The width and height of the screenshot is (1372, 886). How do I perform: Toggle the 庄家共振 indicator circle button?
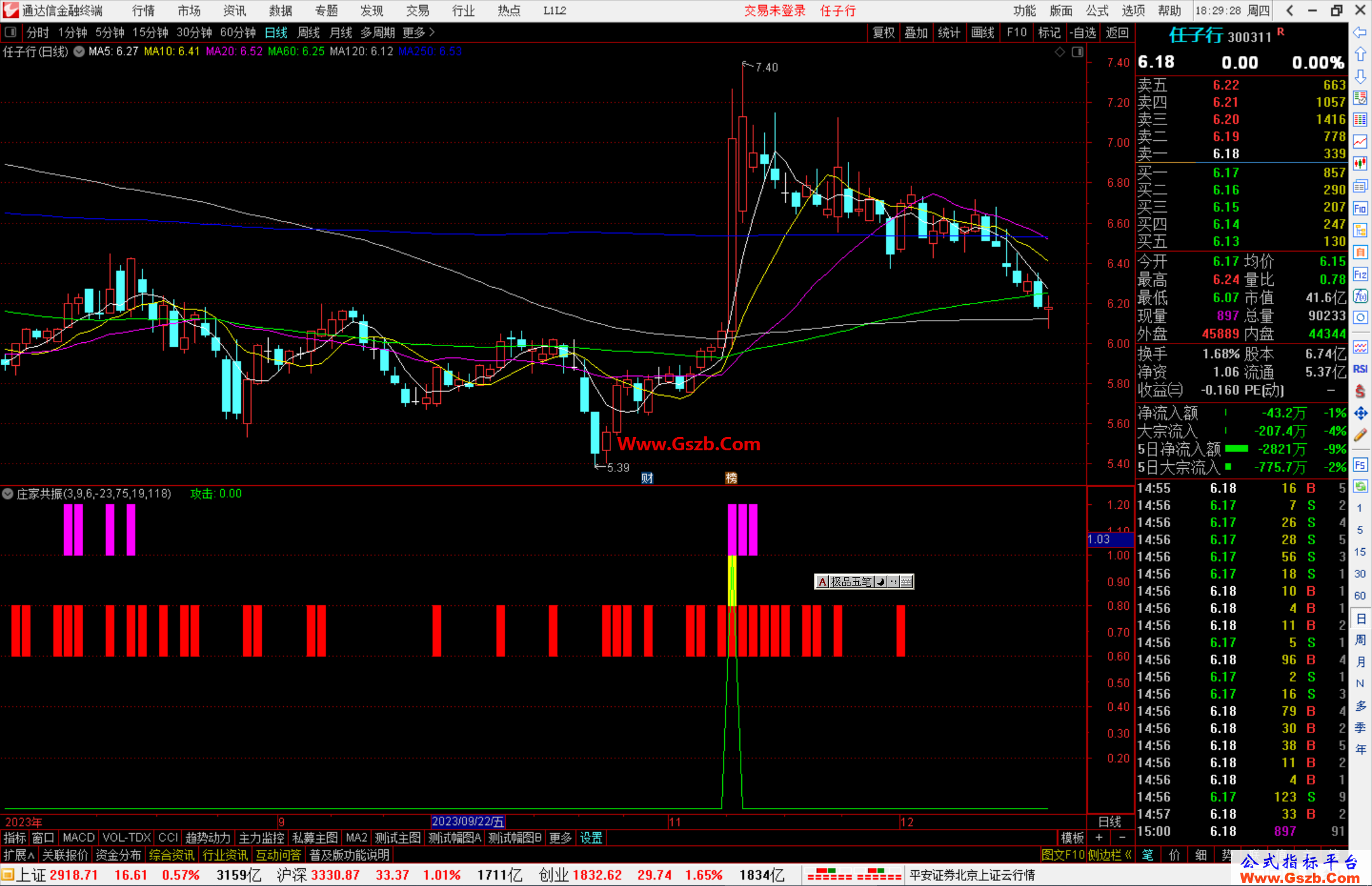(x=8, y=493)
